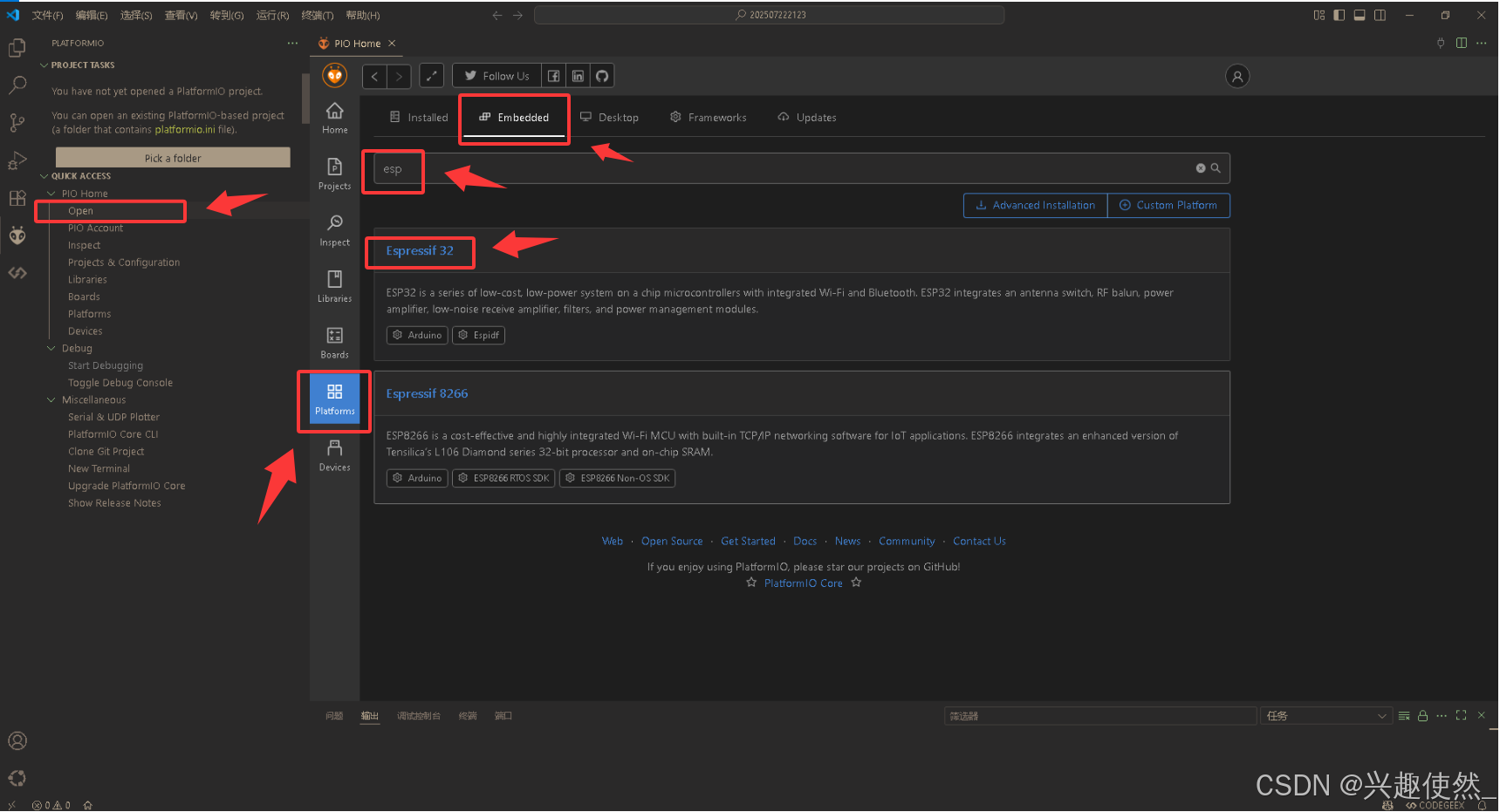Screen dimensions: 1500x812
Task: Toggle bottom panel layout icon
Action: [1360, 15]
